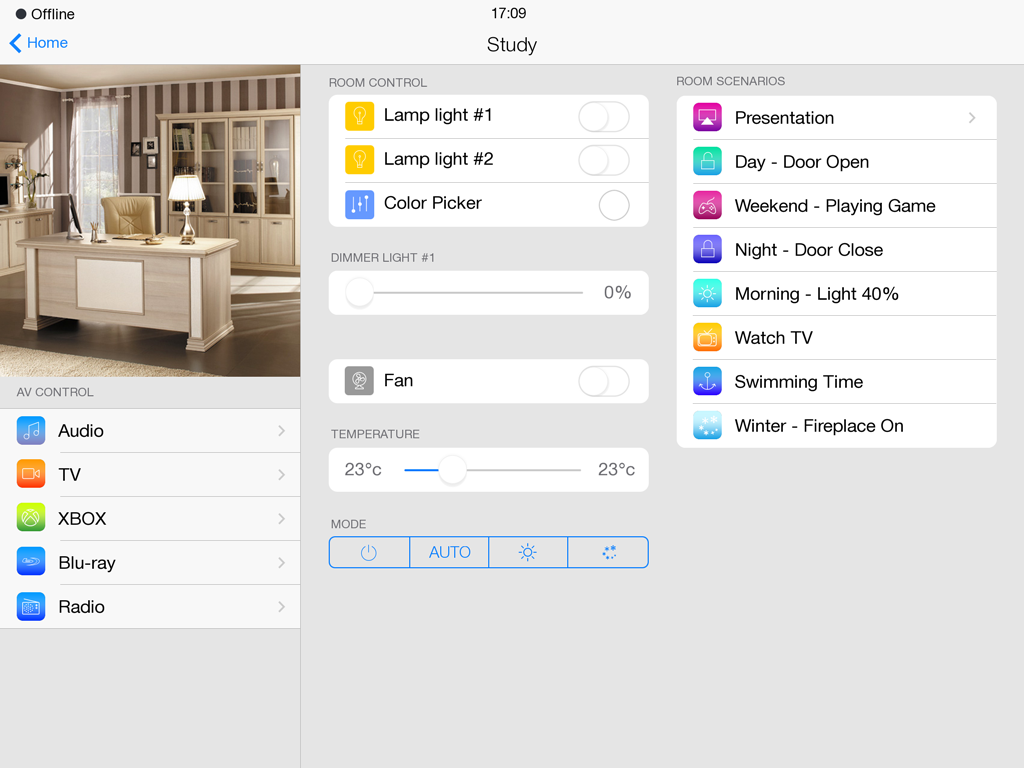Click the AV CONTROL header
The height and width of the screenshot is (768, 1024).
coord(55,392)
